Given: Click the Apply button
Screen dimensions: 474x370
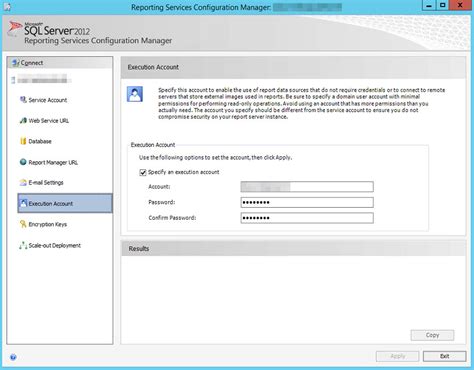Looking at the screenshot, I should 397,356.
